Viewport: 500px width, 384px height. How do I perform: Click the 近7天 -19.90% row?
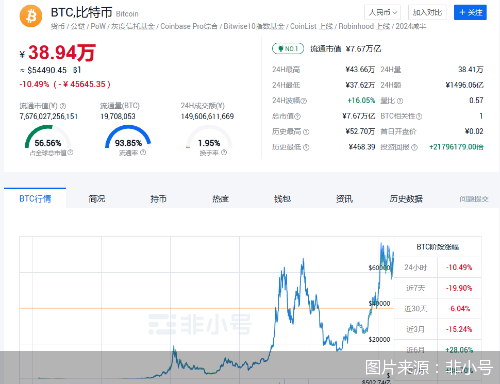438,288
